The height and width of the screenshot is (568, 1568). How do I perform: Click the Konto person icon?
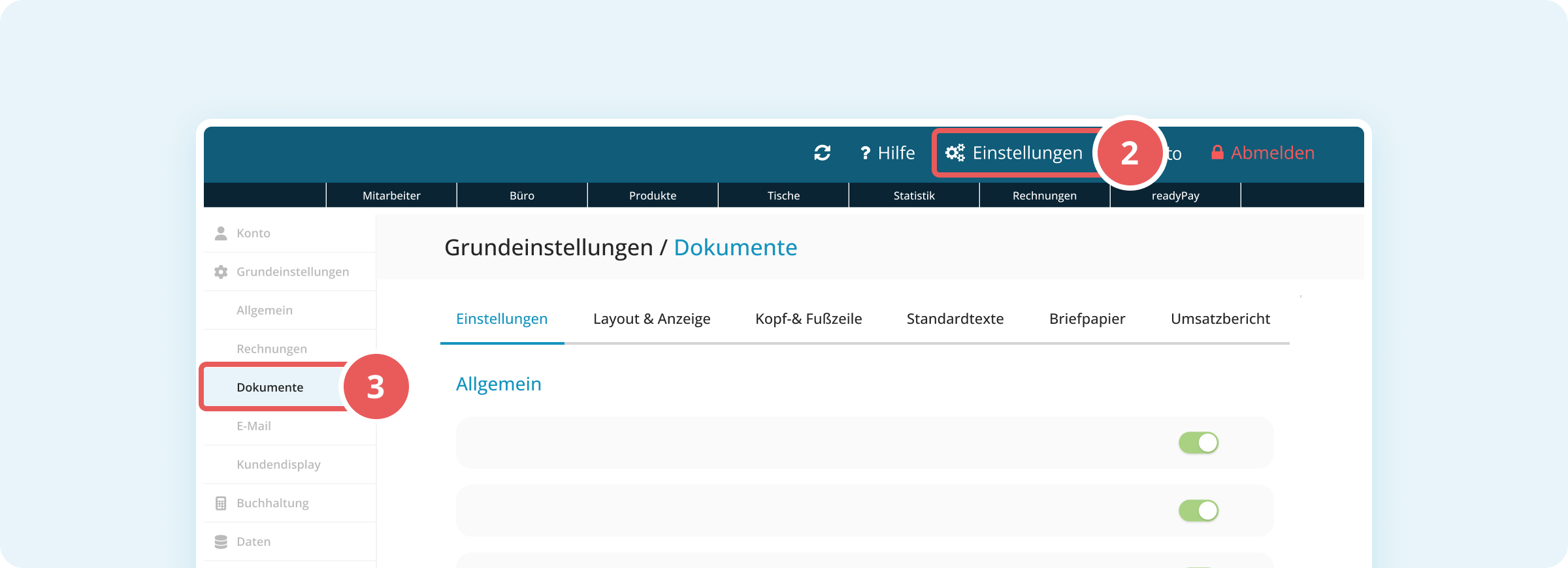[x=221, y=233]
